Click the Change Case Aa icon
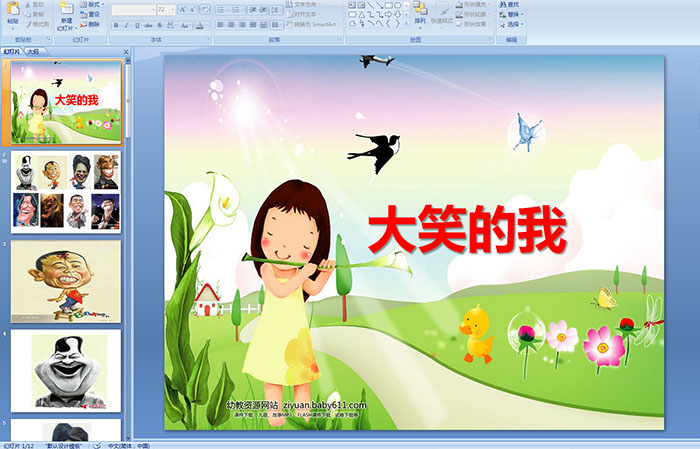 (184, 25)
